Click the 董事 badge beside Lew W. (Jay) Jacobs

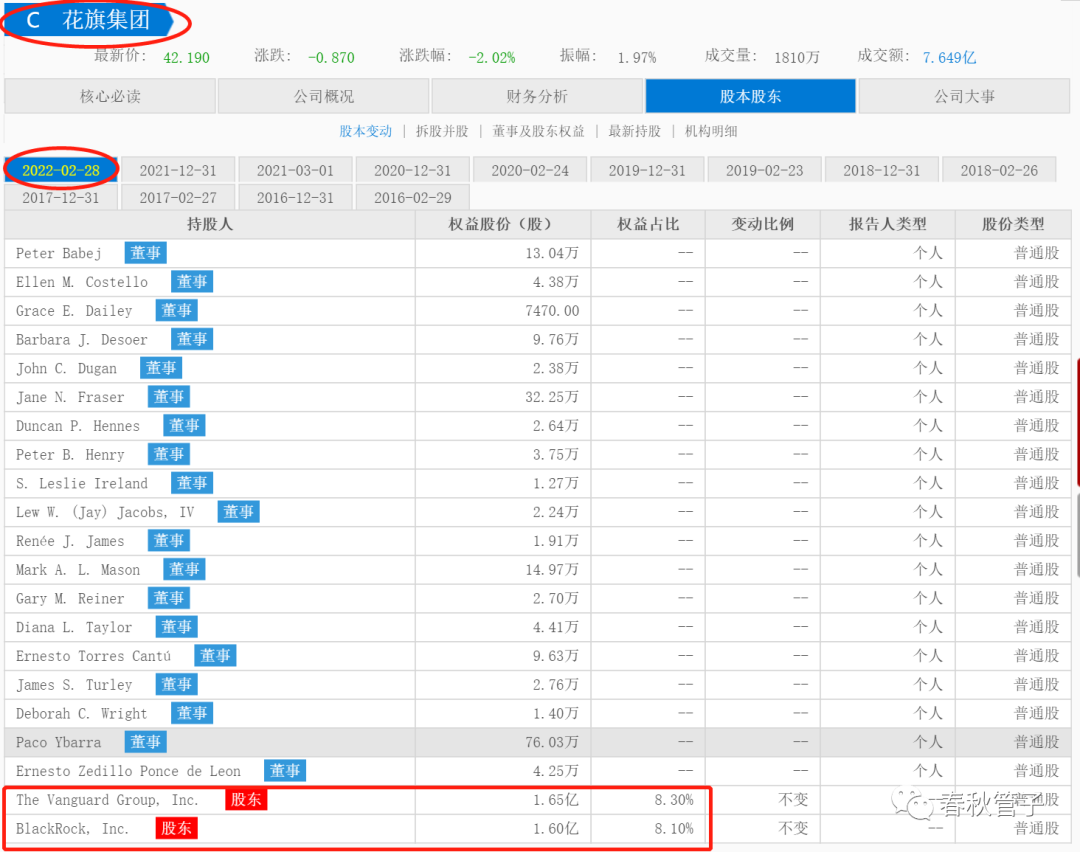(x=238, y=512)
